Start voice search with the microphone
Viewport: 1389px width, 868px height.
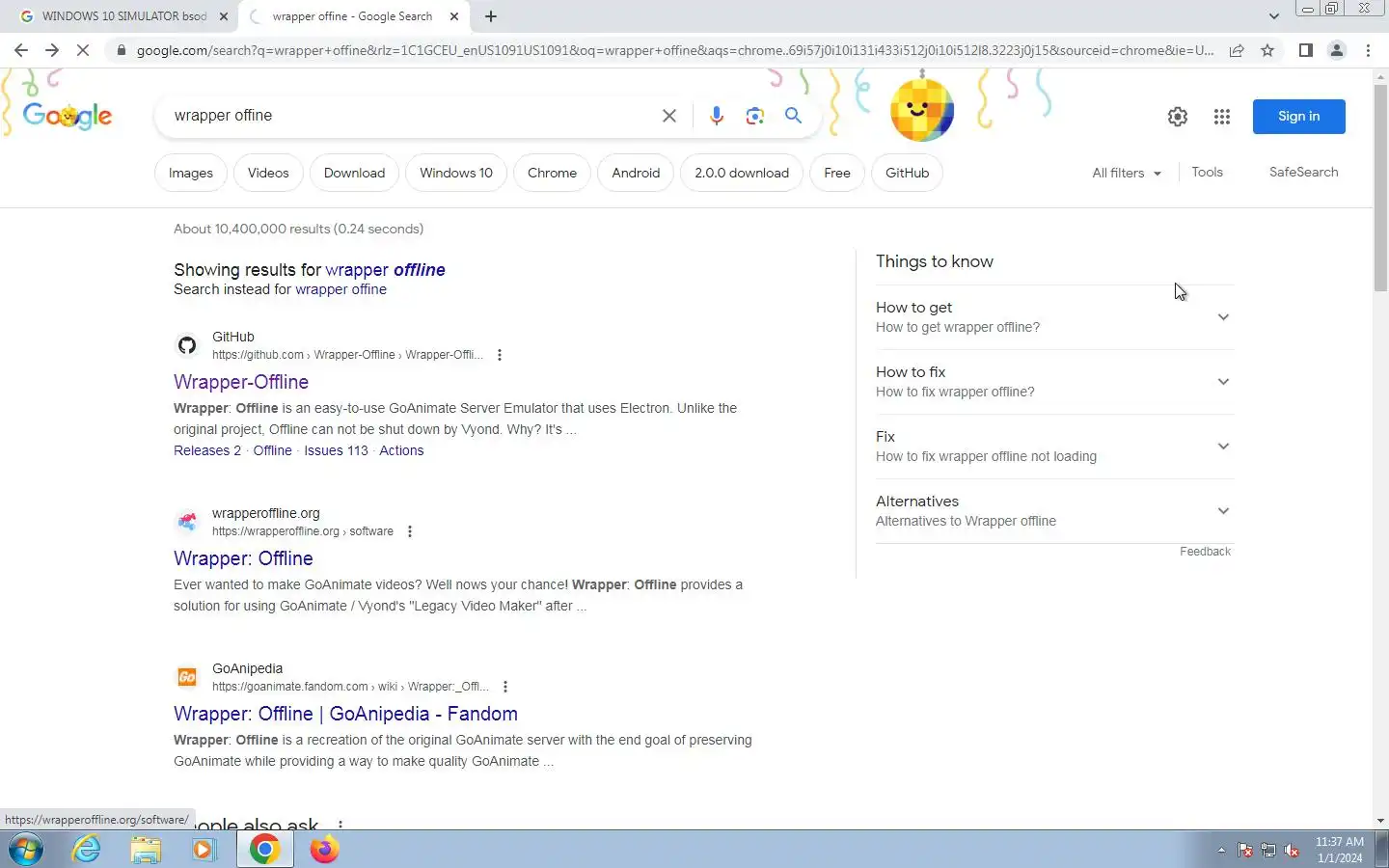[716, 116]
